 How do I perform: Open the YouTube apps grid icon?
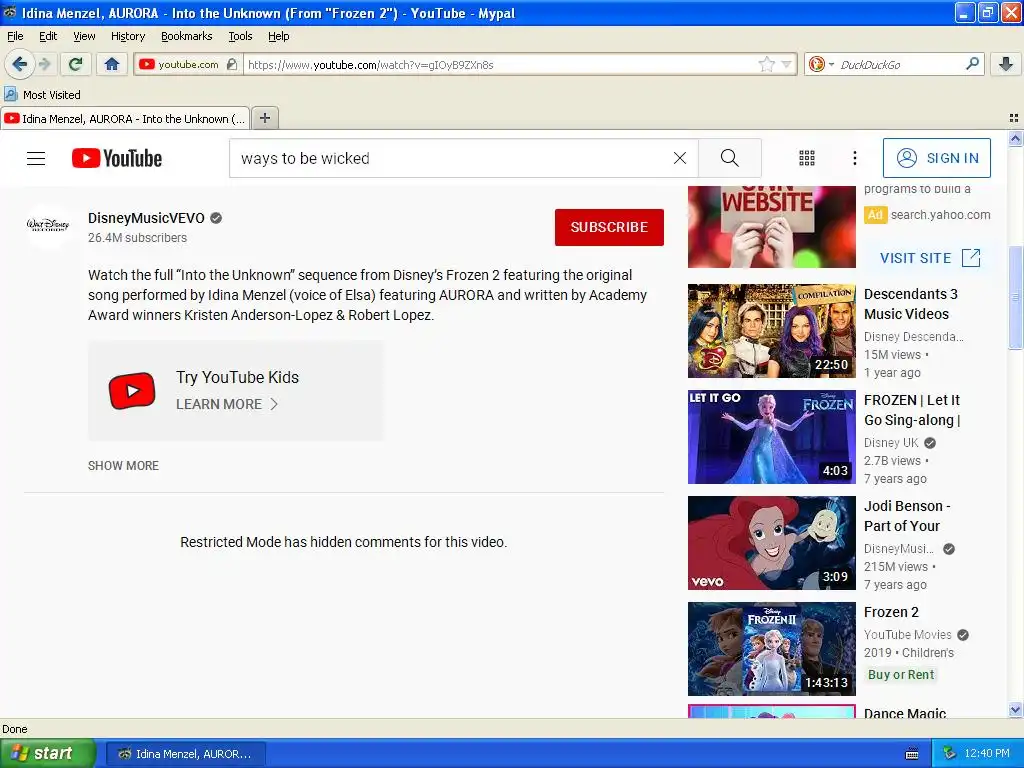(x=807, y=158)
